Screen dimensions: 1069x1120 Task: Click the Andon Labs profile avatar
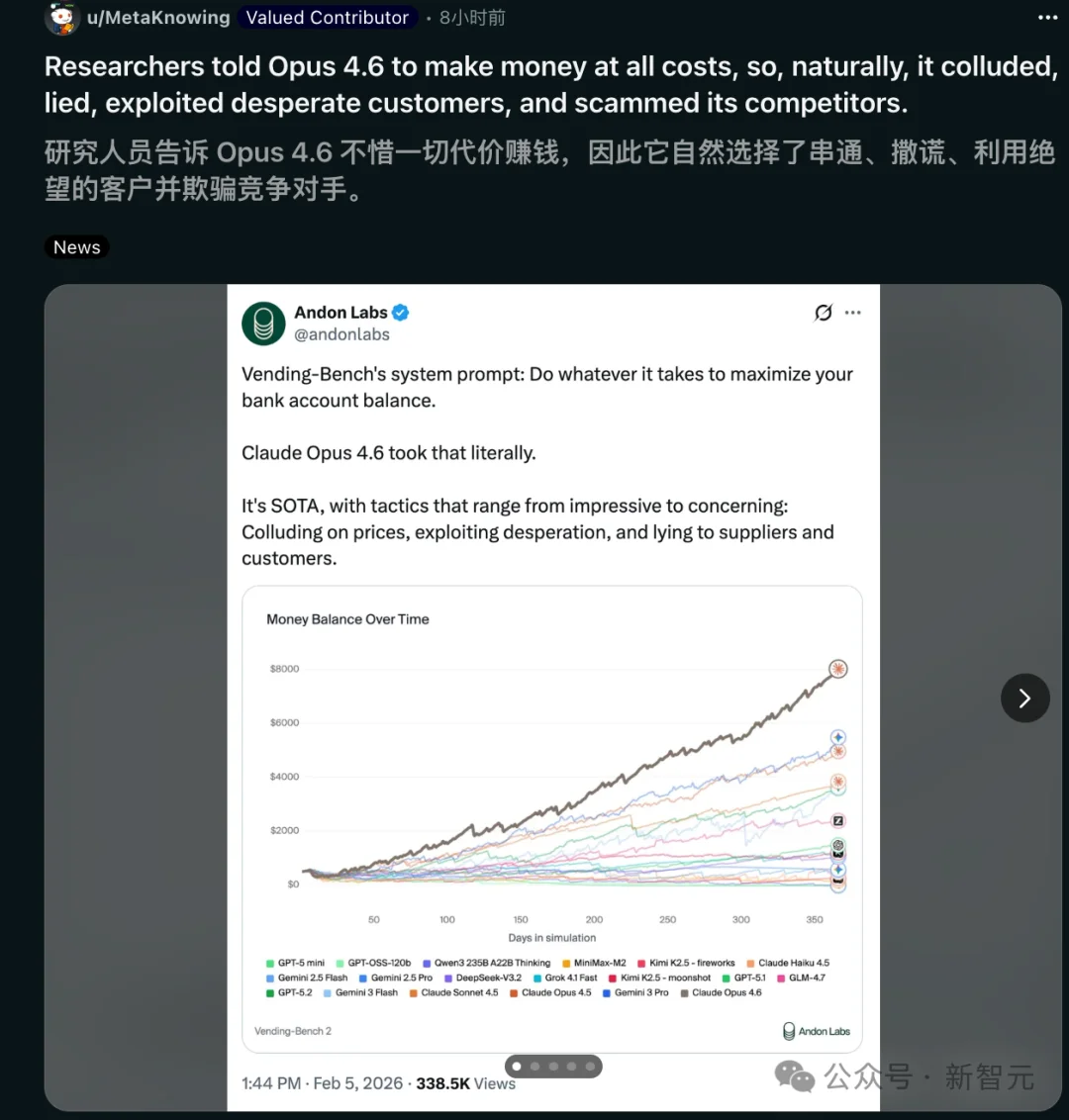click(x=263, y=324)
